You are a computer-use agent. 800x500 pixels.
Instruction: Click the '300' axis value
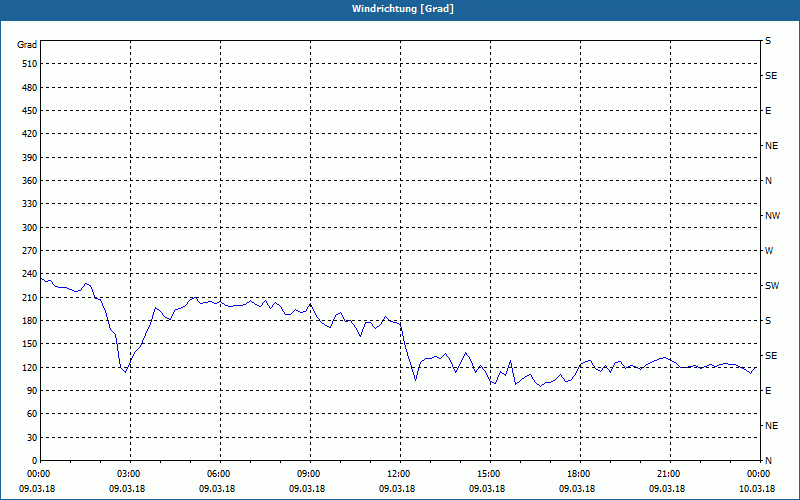[x=30, y=228]
